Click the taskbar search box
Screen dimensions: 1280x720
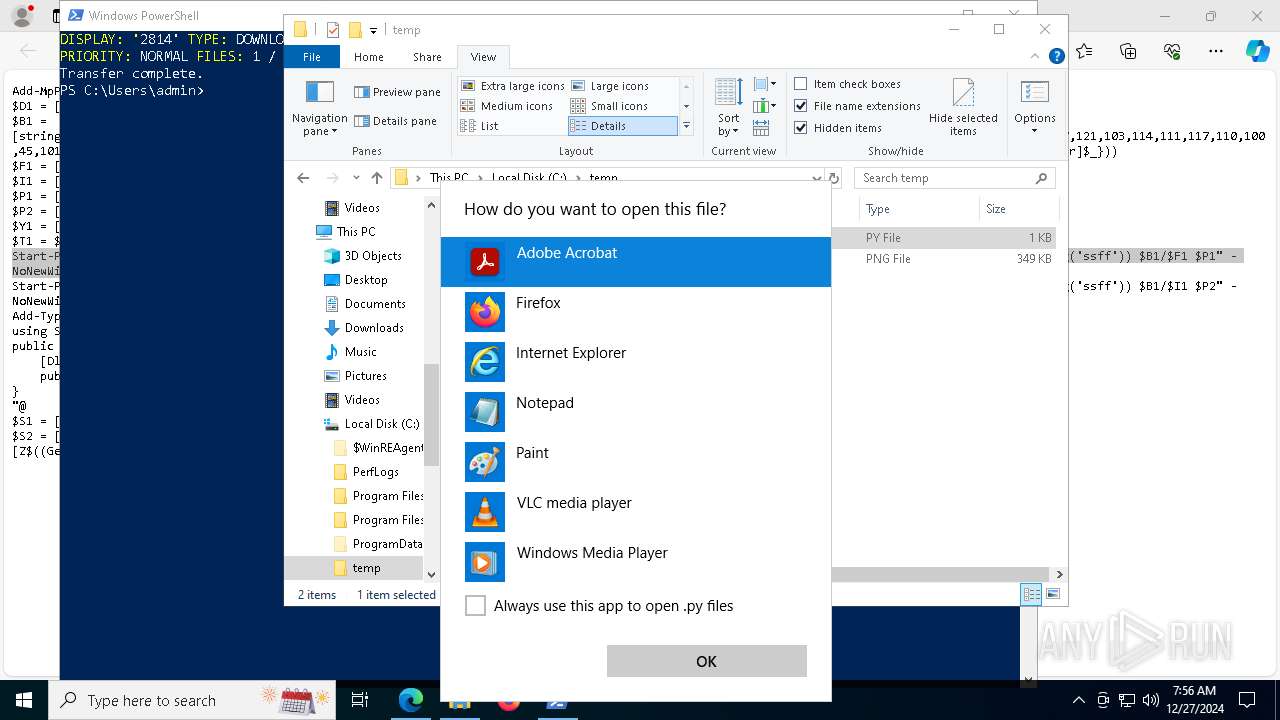click(192, 700)
